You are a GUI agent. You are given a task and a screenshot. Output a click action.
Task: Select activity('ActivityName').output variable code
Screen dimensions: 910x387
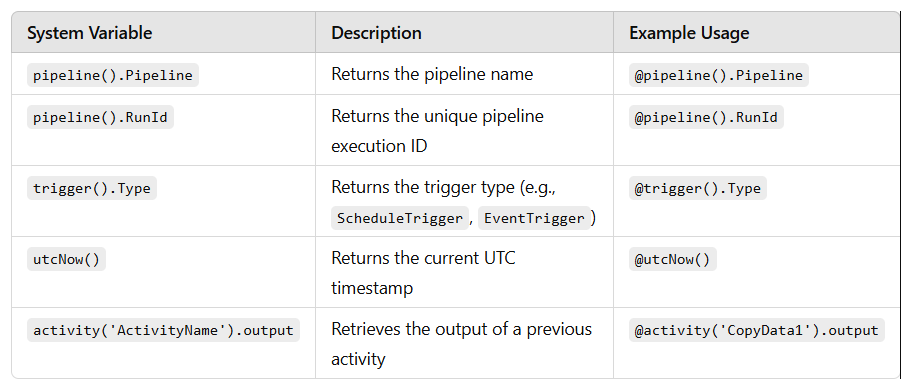[163, 330]
